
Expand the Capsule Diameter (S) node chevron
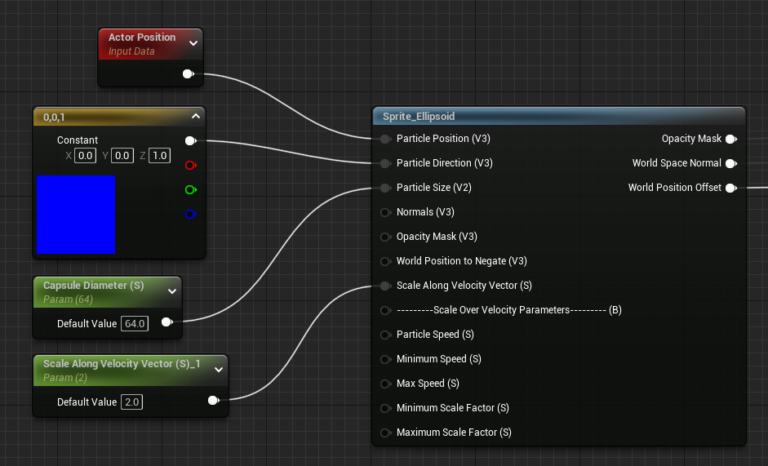click(x=172, y=291)
